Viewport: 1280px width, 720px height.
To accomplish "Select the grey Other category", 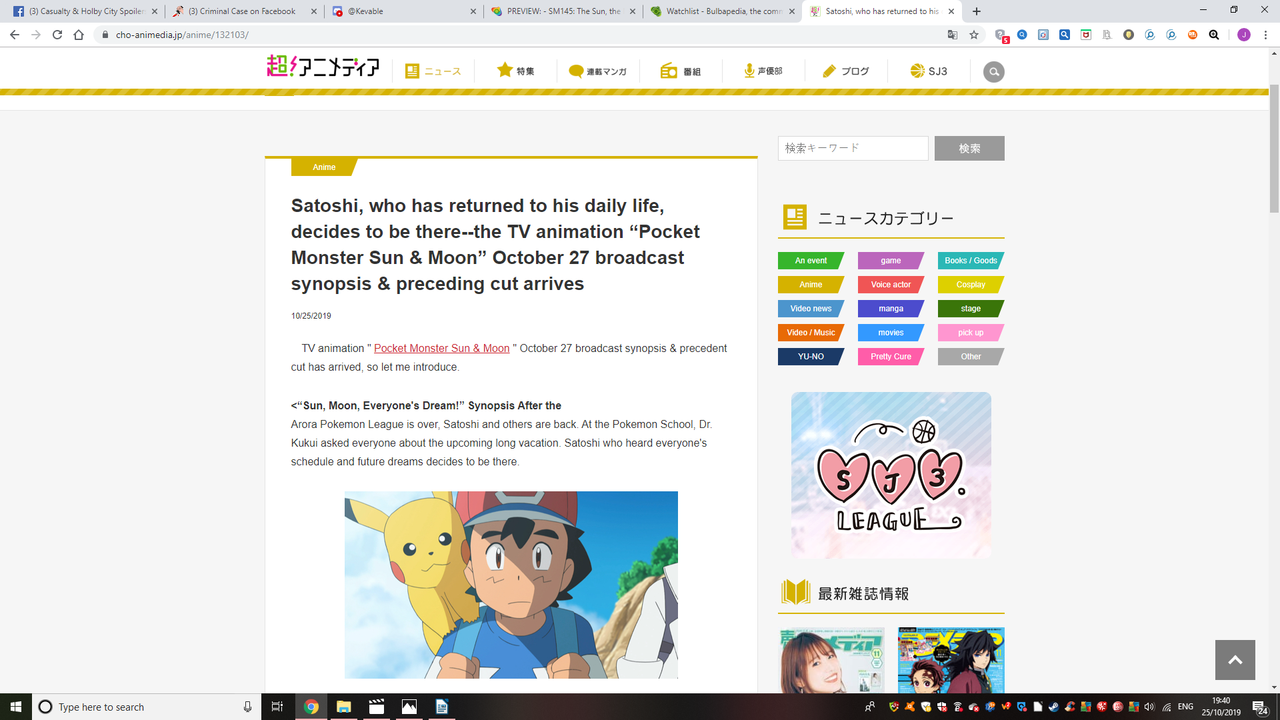I will point(971,356).
